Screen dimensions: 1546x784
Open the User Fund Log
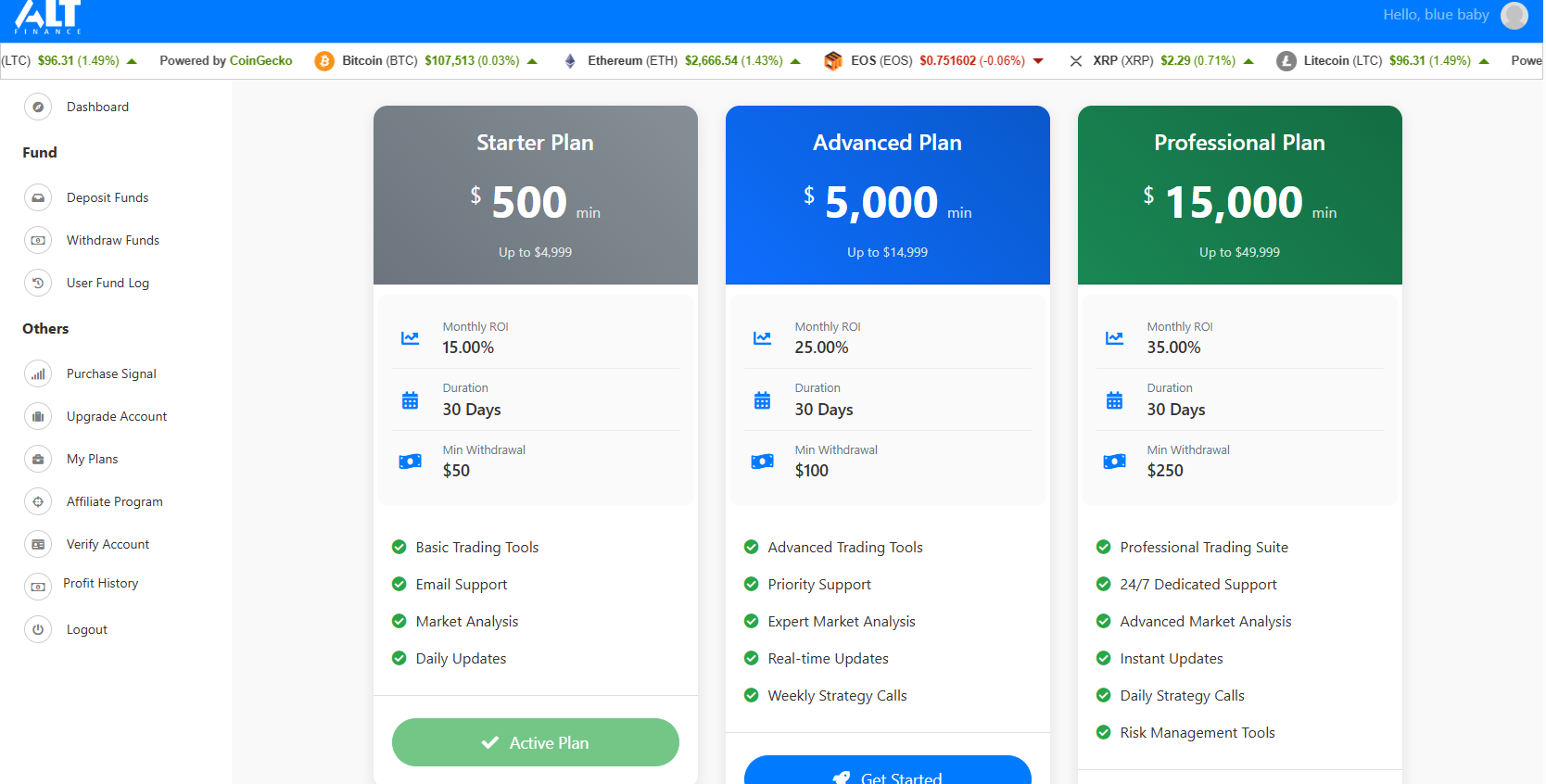point(108,284)
